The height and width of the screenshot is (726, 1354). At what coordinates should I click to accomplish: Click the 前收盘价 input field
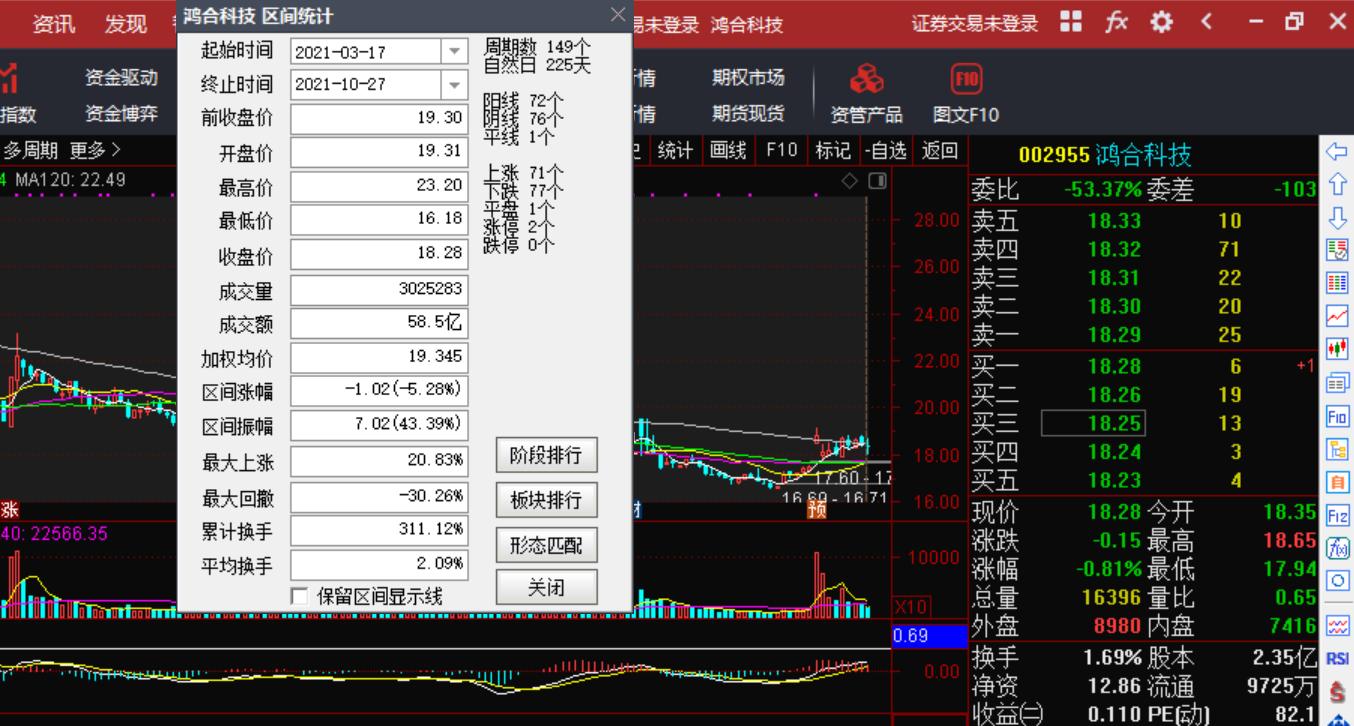point(378,118)
